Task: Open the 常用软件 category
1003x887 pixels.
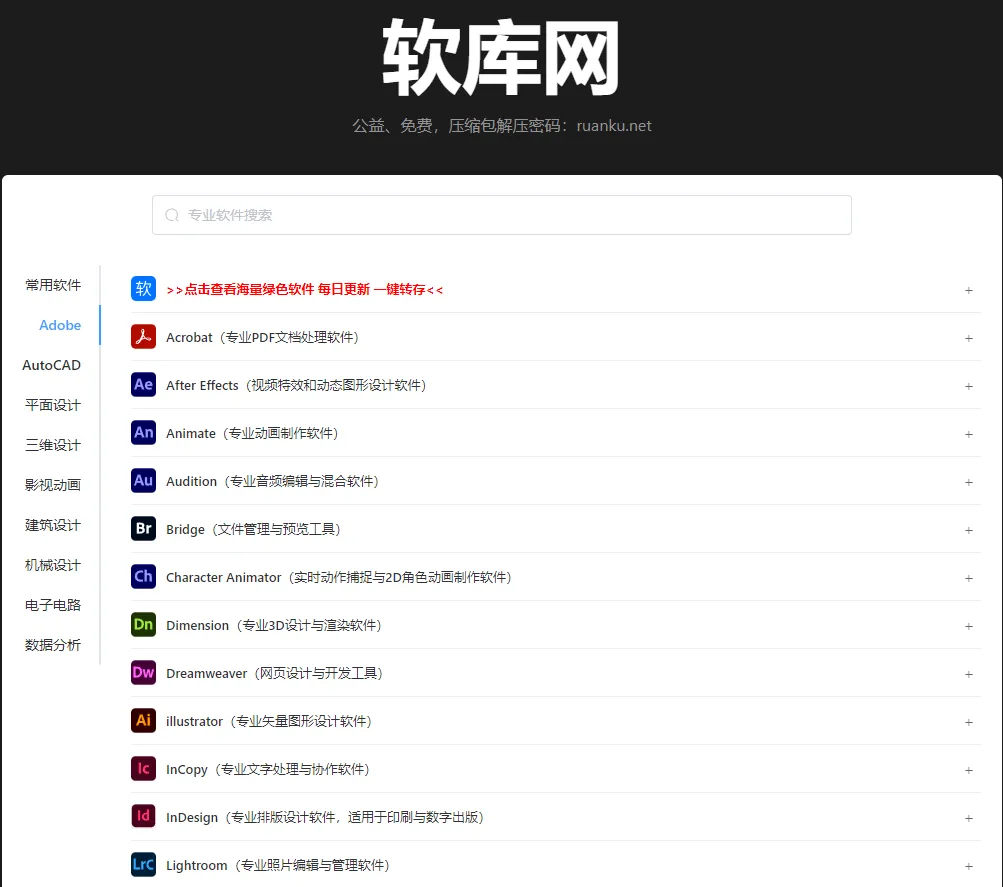Action: (x=53, y=285)
